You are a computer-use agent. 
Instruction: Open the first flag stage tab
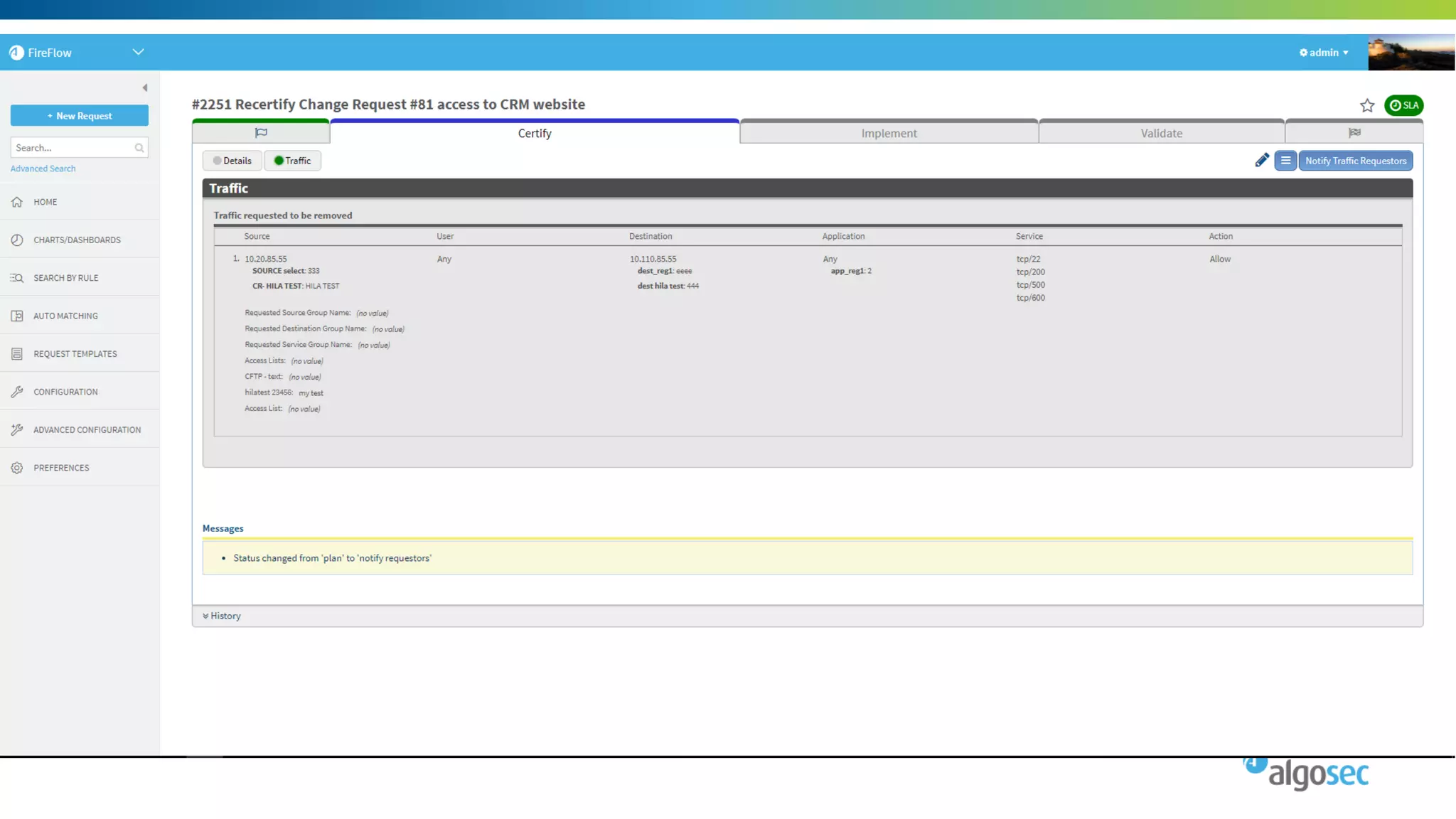tap(261, 133)
